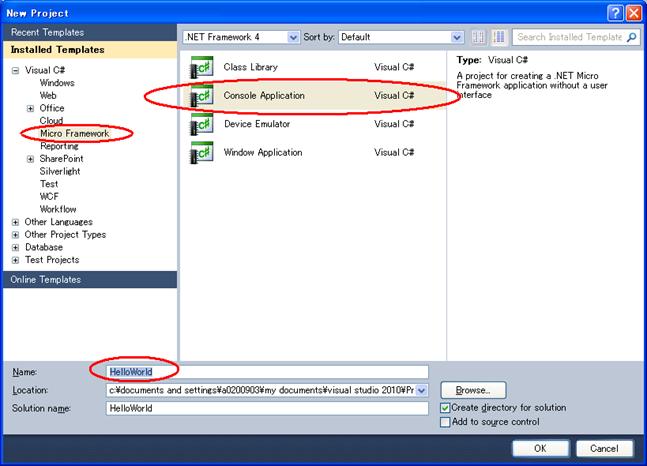Click the Solution name input field
This screenshot has width=647, height=466.
(267, 408)
